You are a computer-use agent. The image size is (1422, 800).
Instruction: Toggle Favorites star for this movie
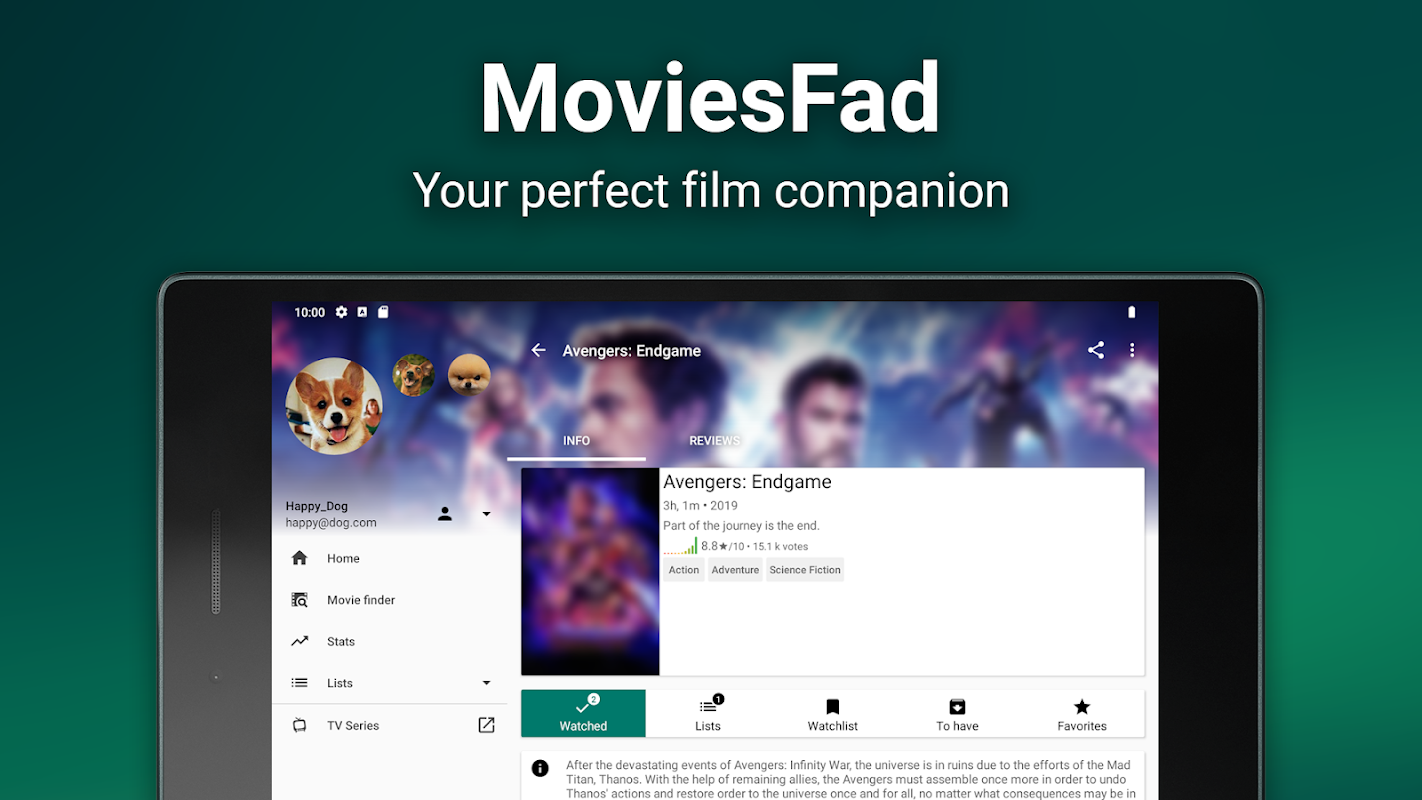1082,714
